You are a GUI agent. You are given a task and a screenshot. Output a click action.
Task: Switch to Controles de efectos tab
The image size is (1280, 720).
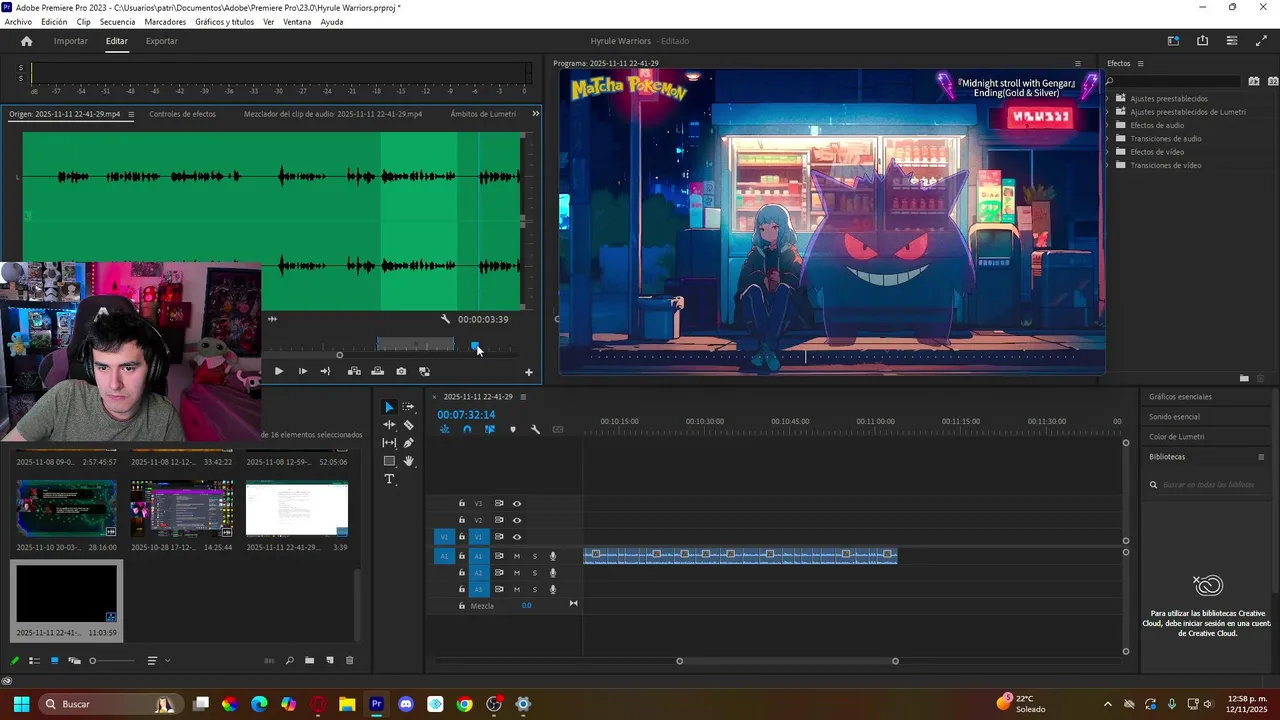point(182,114)
